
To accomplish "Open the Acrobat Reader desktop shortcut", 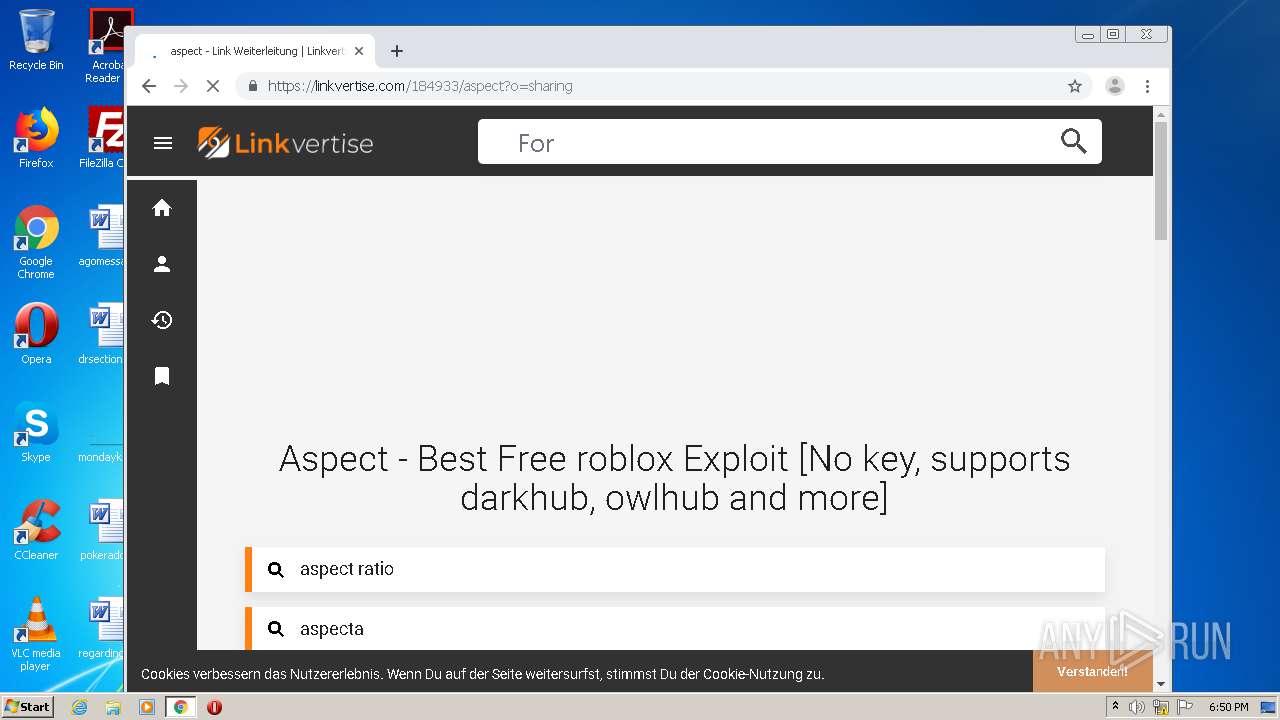I will [107, 46].
